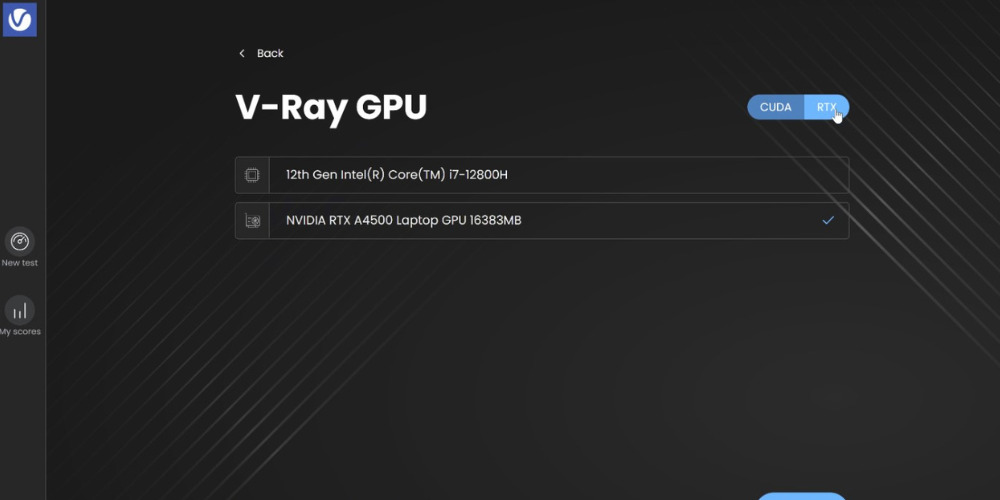Open My scores via the bar chart icon

click(x=20, y=309)
